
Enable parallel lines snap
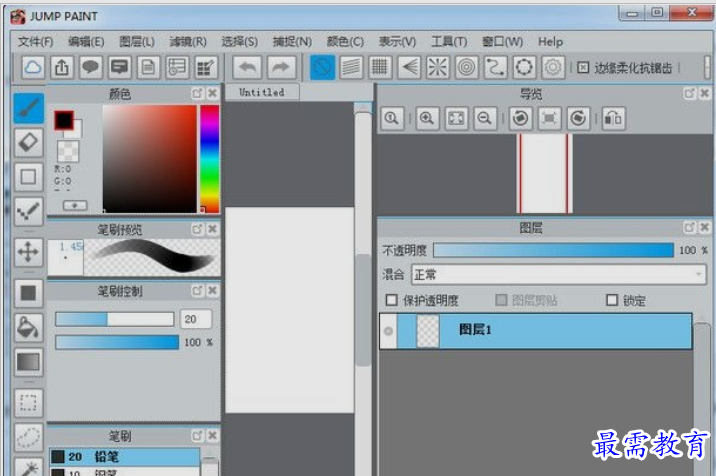tap(351, 68)
